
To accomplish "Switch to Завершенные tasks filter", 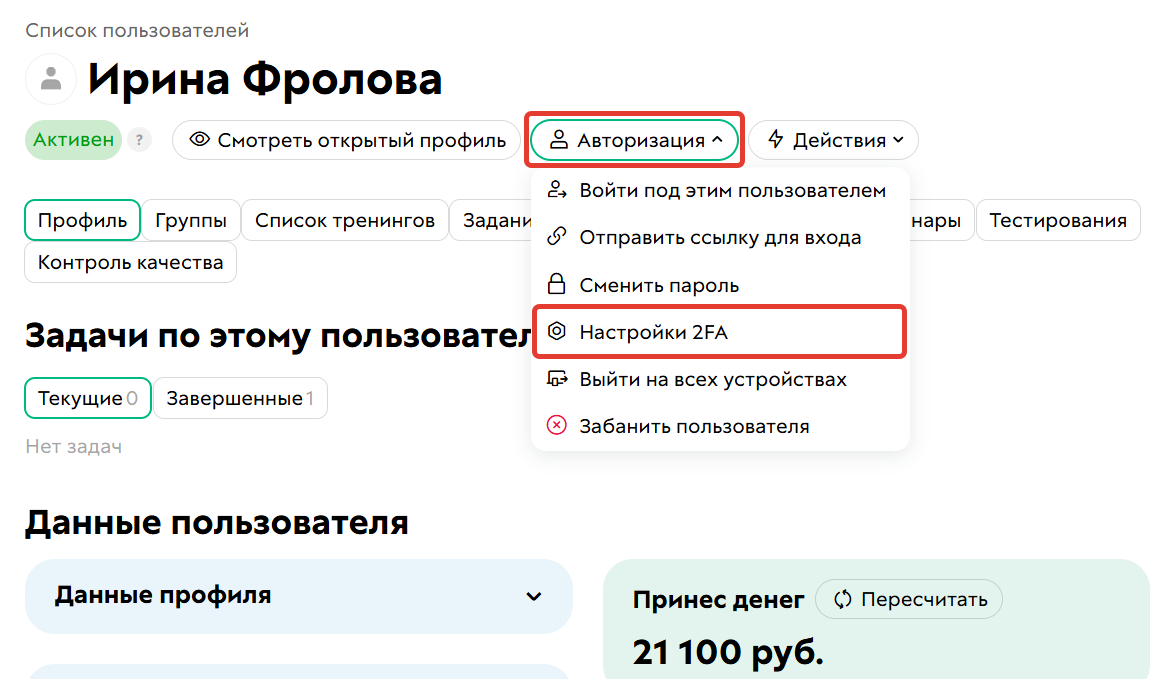I will coord(240,398).
